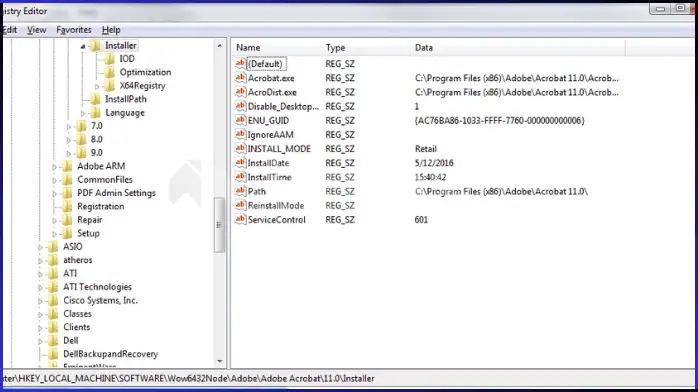Click the 601 data value
This screenshot has width=698, height=392.
[x=421, y=219]
